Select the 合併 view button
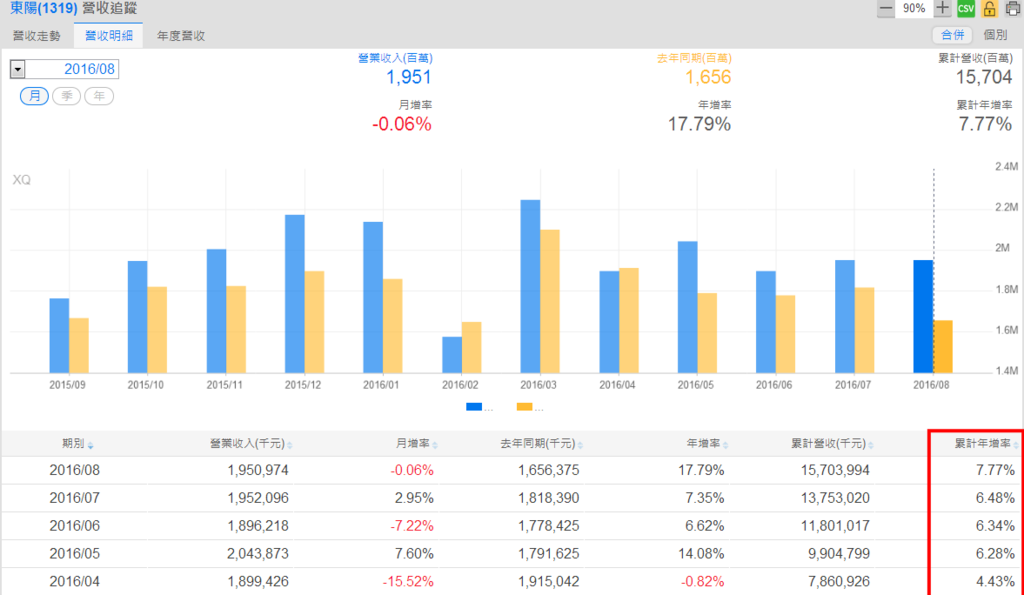1024x595 pixels. pyautogui.click(x=952, y=35)
